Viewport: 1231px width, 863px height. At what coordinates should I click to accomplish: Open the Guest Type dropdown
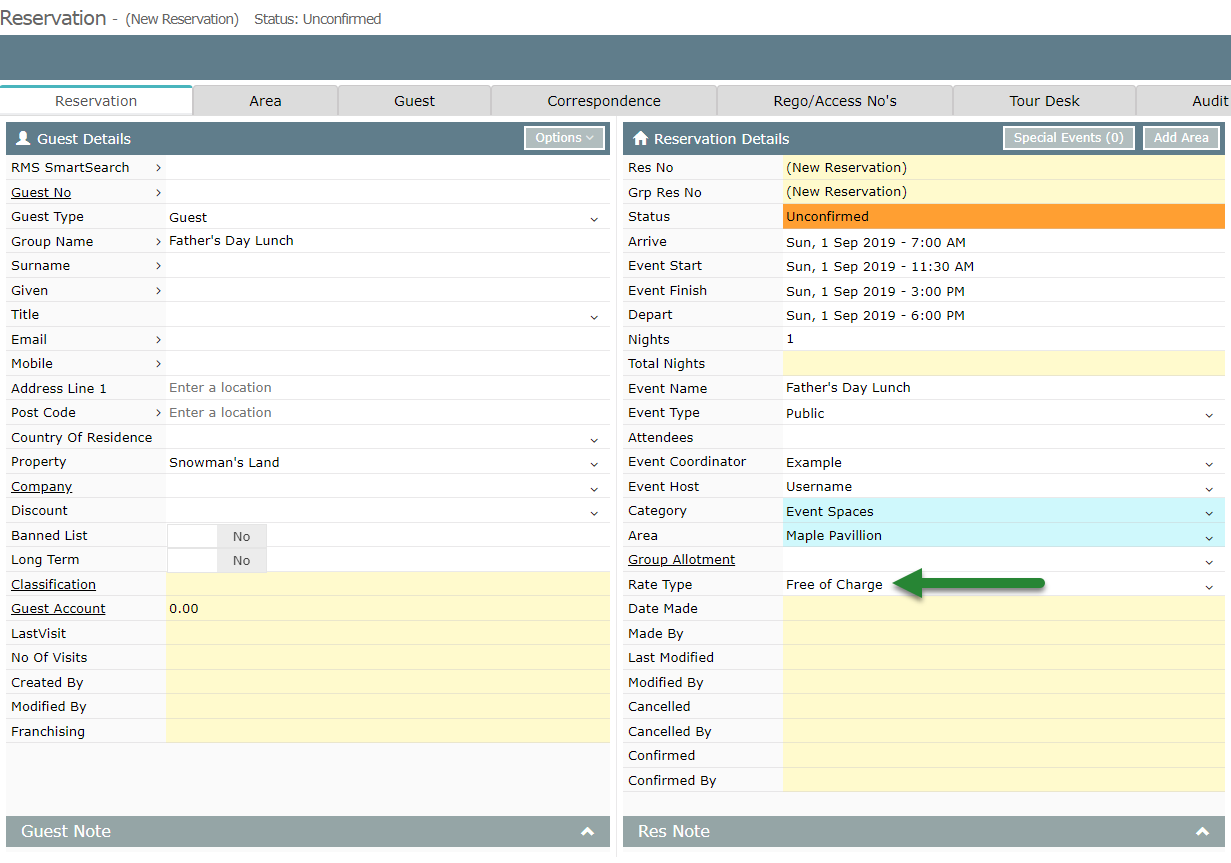coord(594,218)
